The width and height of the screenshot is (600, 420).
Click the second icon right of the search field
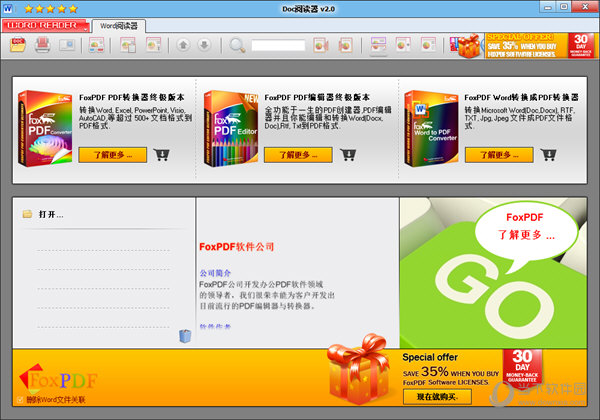click(x=345, y=45)
